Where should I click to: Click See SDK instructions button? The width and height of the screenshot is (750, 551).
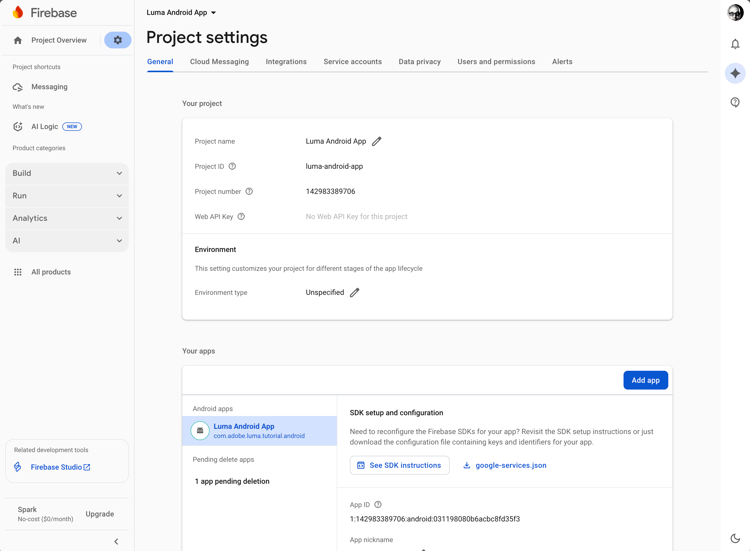point(399,465)
